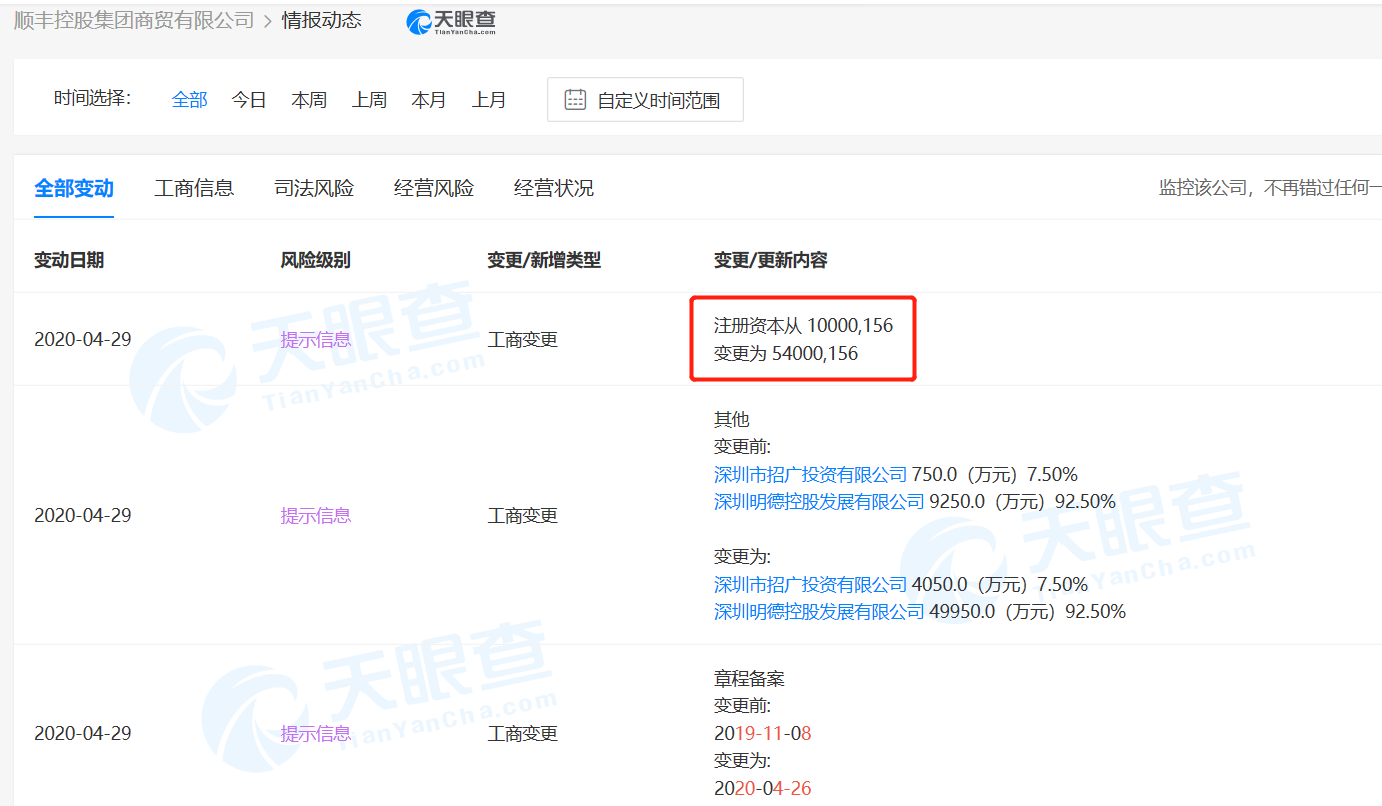
Task: Filter by 本周 time range
Action: (309, 100)
